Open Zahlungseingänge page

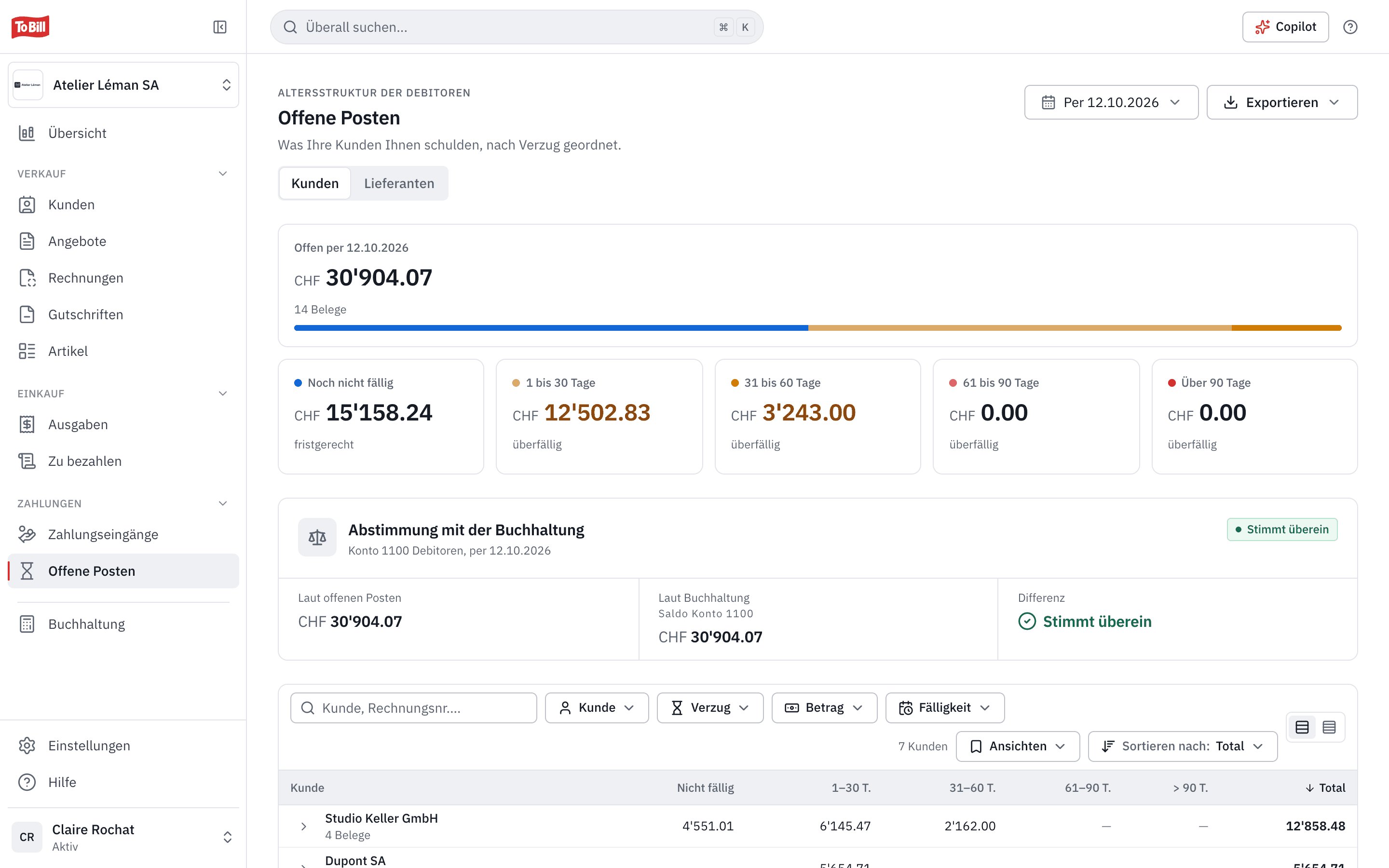(x=123, y=534)
